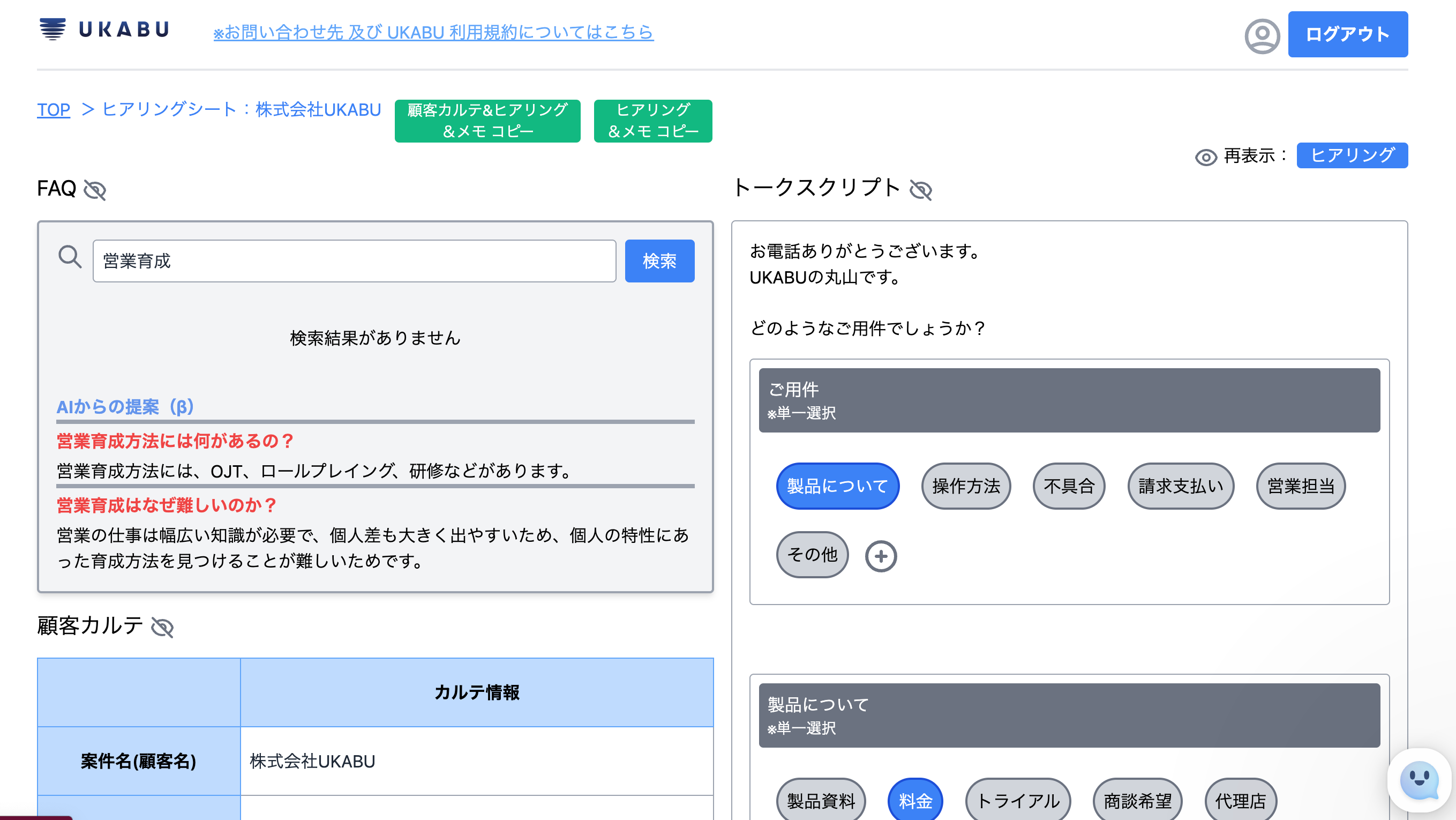
Task: Select the 操作方法 option chip
Action: click(x=965, y=486)
